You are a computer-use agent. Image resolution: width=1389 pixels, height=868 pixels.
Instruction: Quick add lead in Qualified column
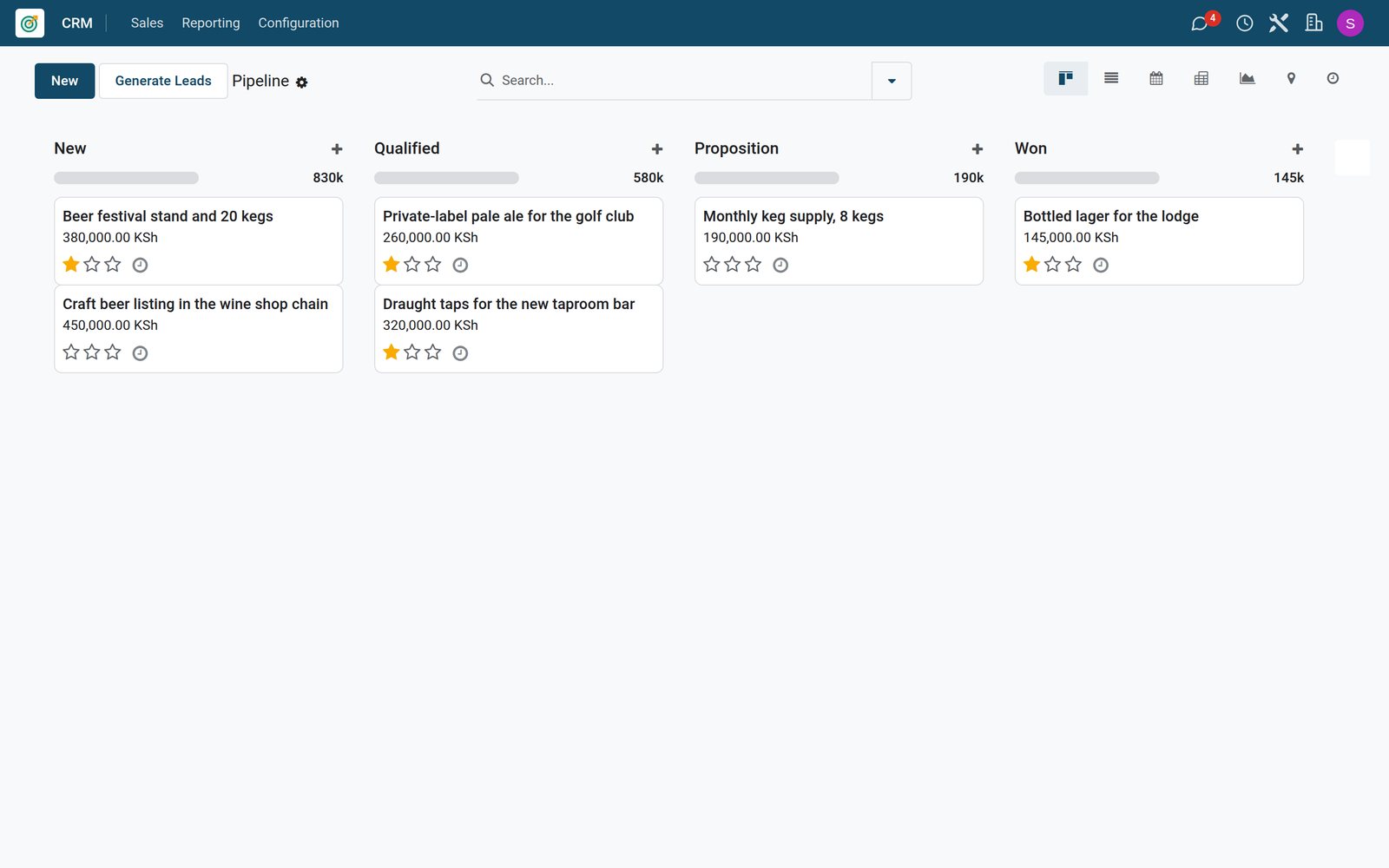(x=657, y=149)
